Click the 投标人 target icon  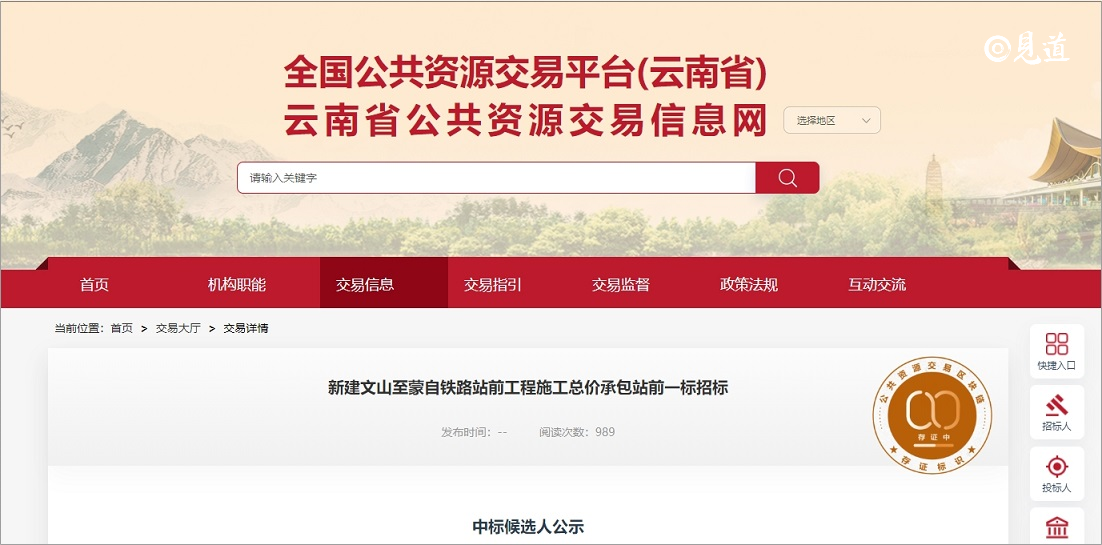[1056, 473]
